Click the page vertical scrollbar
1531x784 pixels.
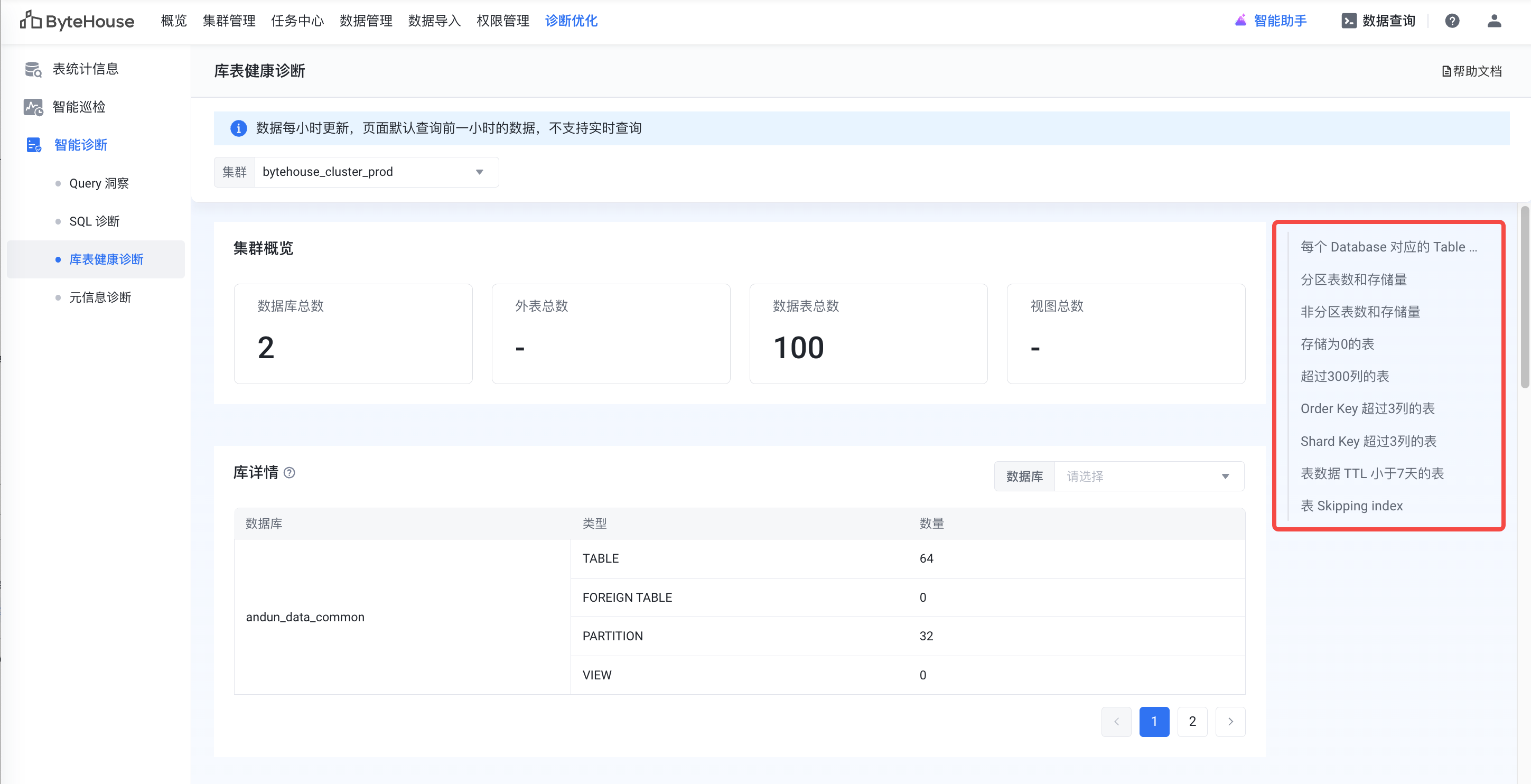coord(1525,297)
